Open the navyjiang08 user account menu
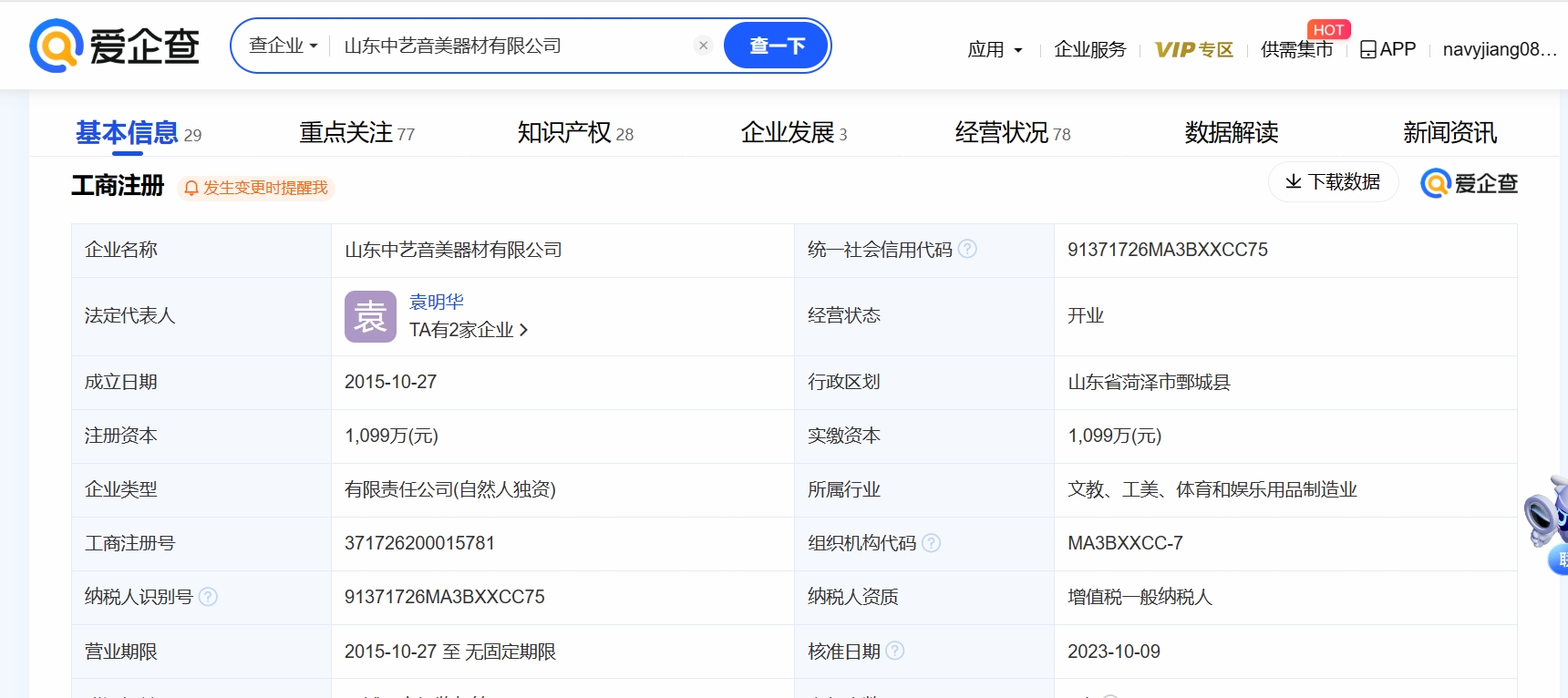 pyautogui.click(x=1500, y=49)
